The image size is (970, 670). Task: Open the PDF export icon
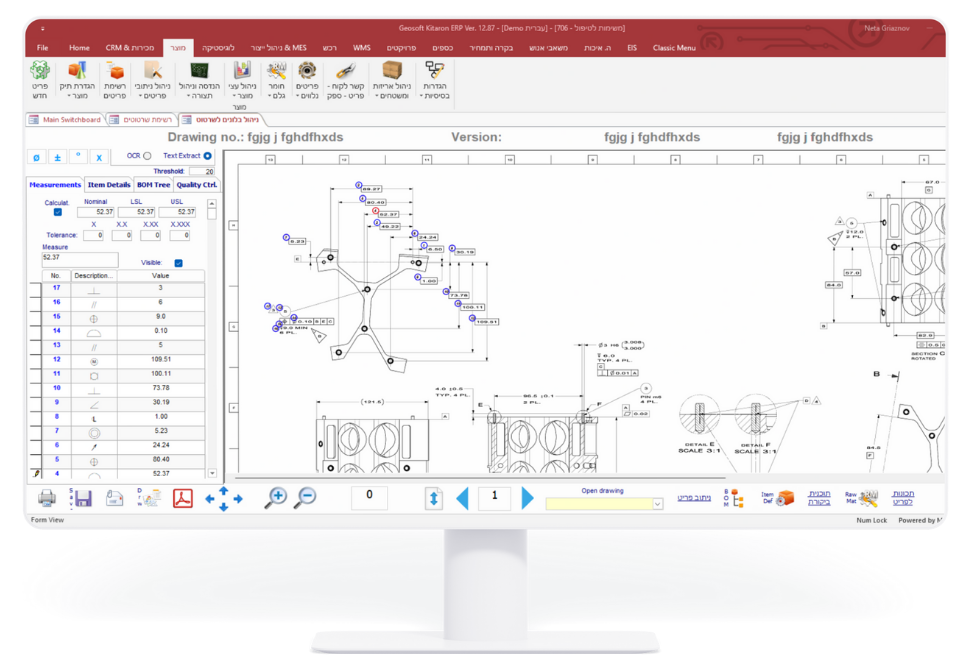182,498
